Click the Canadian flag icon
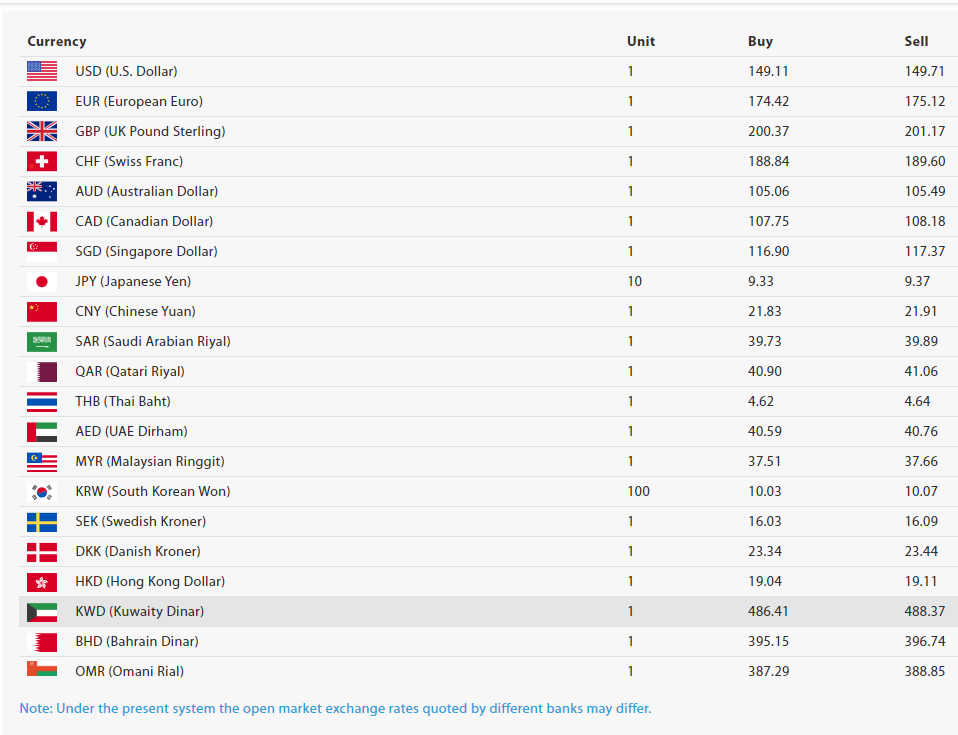The image size is (958, 735). tap(42, 221)
